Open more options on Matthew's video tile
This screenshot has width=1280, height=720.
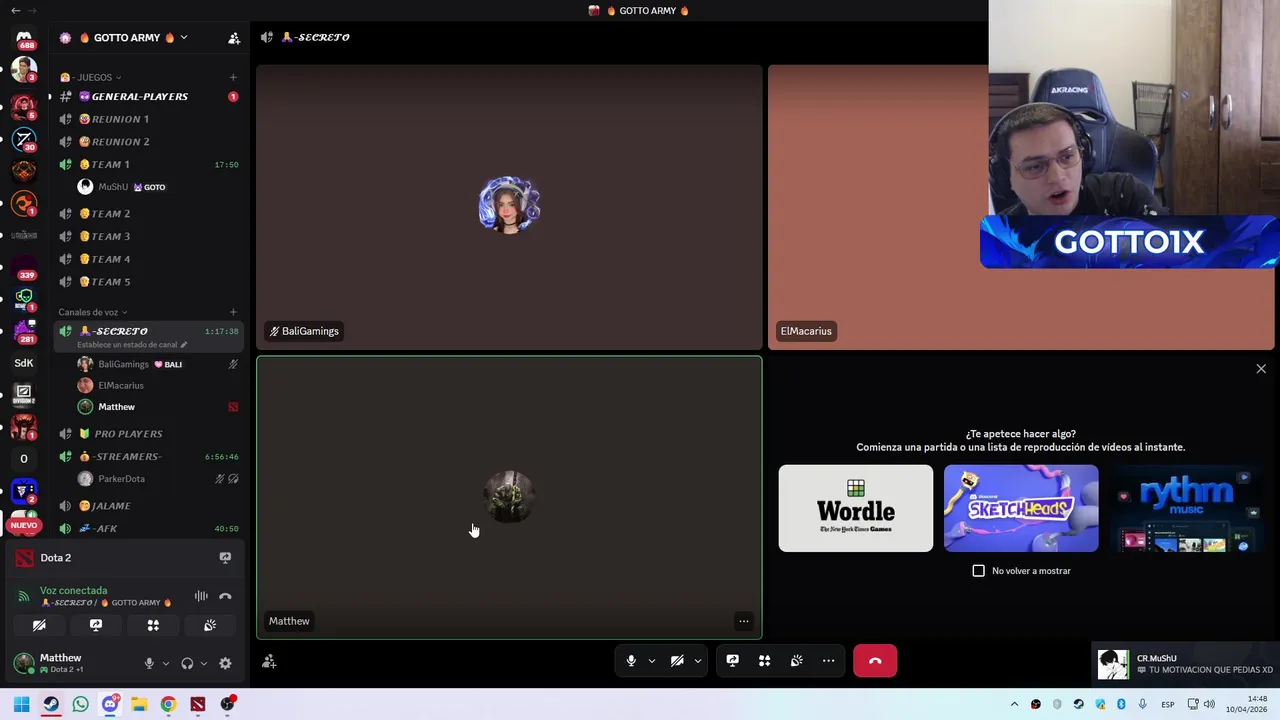click(743, 621)
